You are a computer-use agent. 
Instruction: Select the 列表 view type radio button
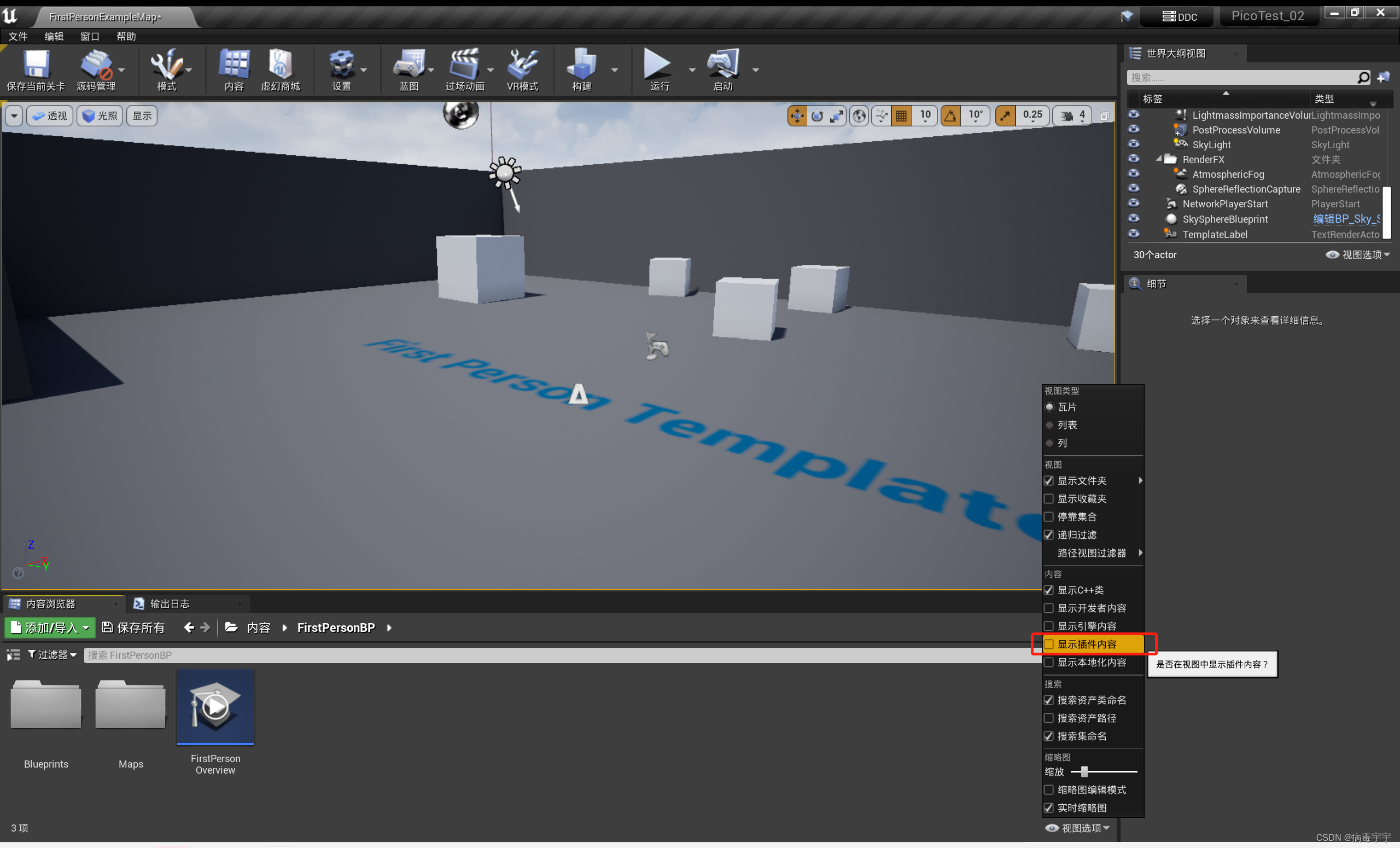coord(1049,425)
